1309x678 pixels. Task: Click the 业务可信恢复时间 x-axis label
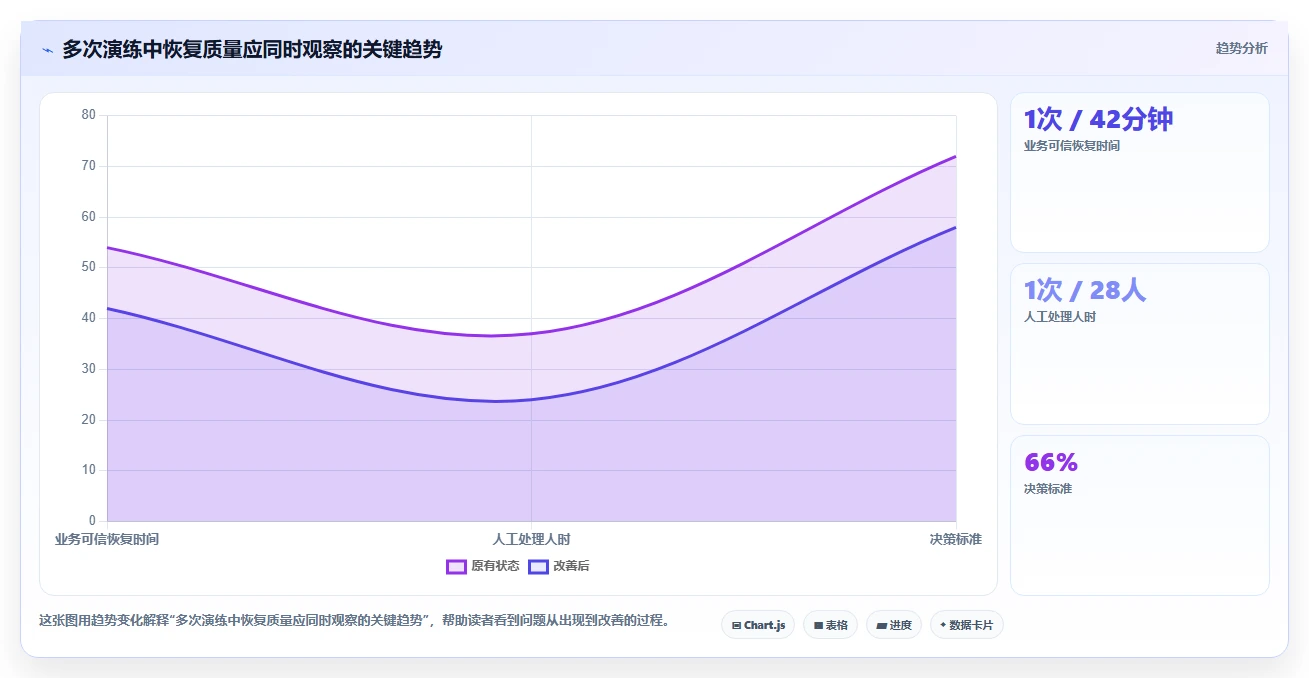[107, 539]
